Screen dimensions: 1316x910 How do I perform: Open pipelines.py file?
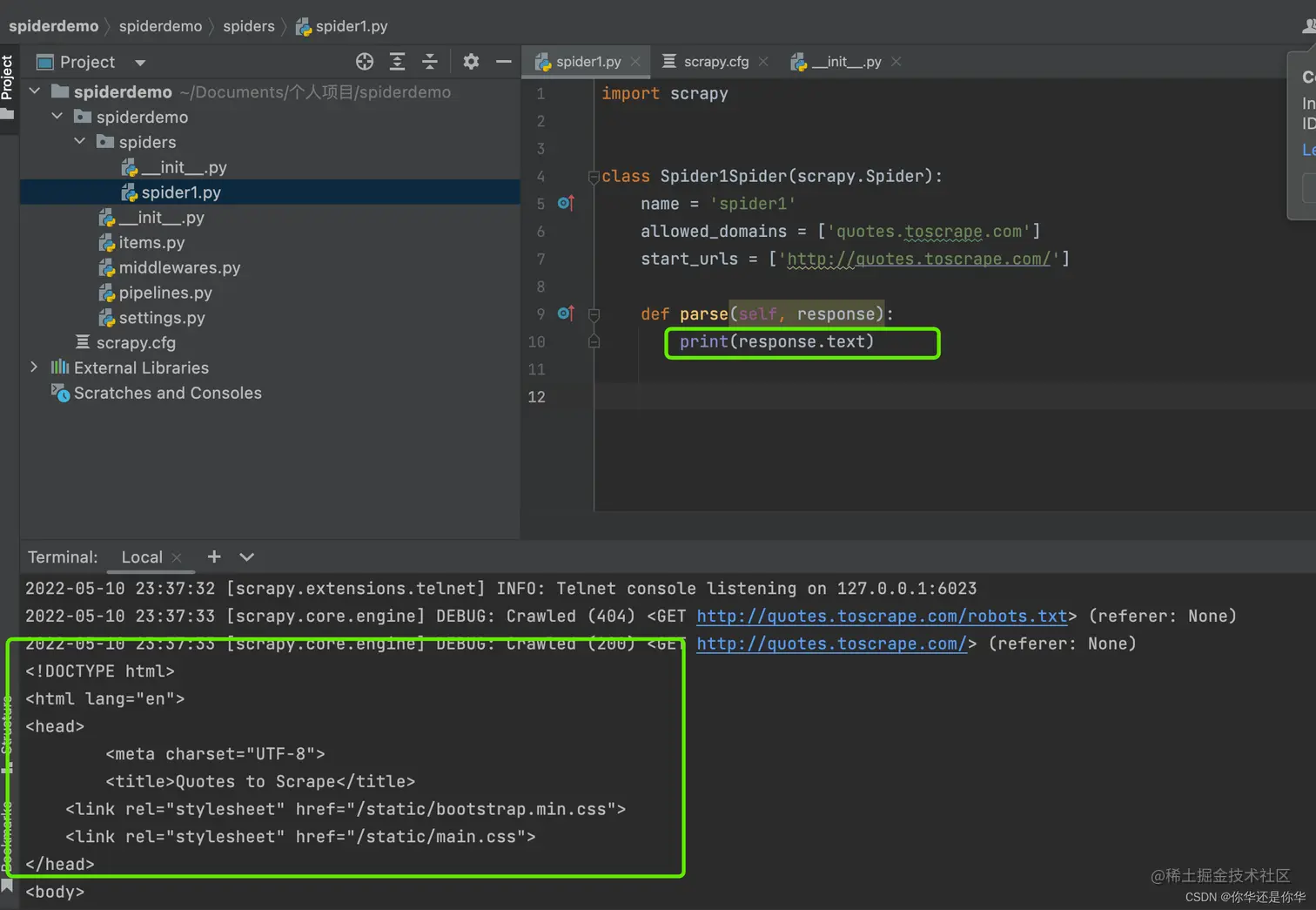156,293
